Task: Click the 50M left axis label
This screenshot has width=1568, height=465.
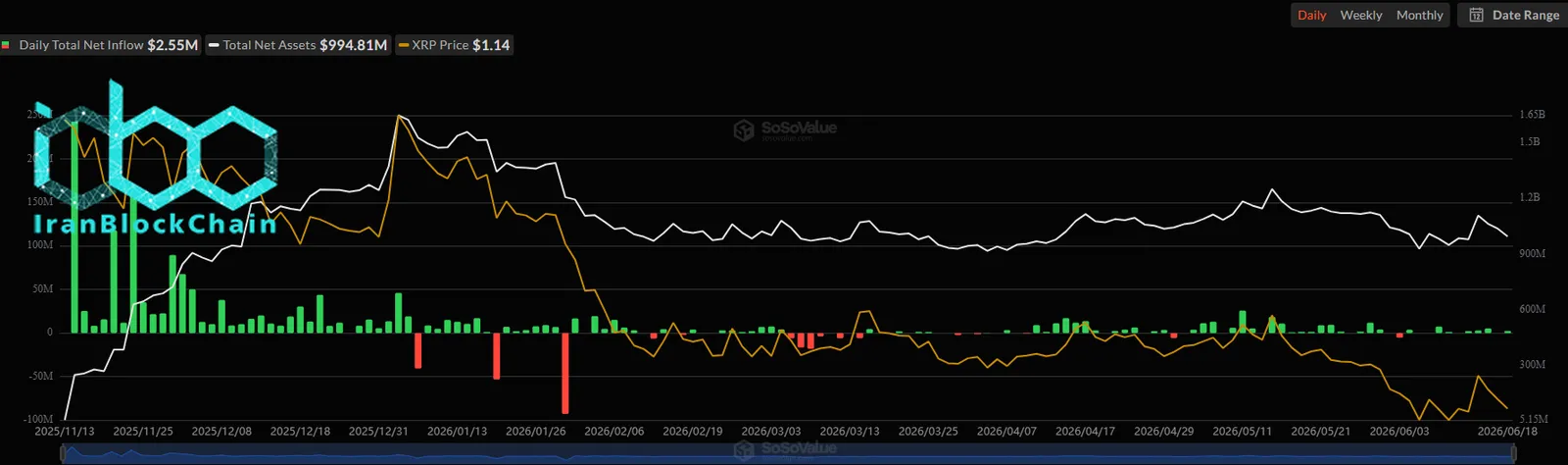Action: tap(43, 288)
